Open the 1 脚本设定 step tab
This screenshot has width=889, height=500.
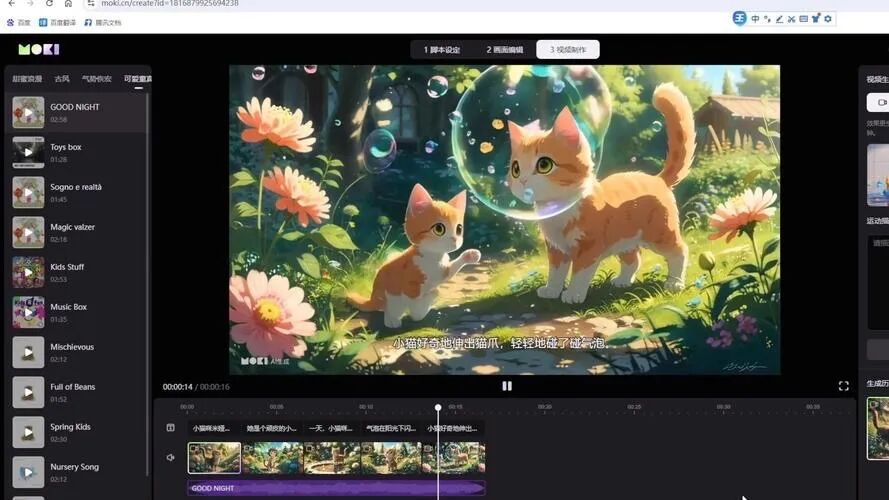[441, 49]
